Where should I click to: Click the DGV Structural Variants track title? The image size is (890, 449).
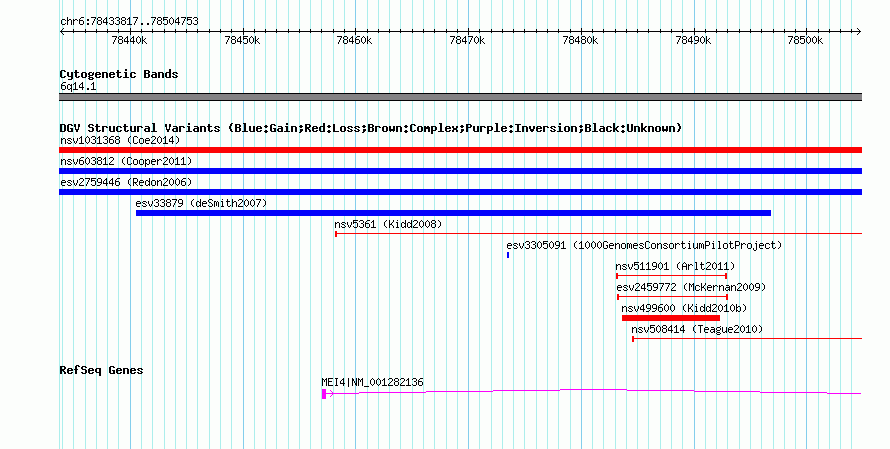(371, 128)
